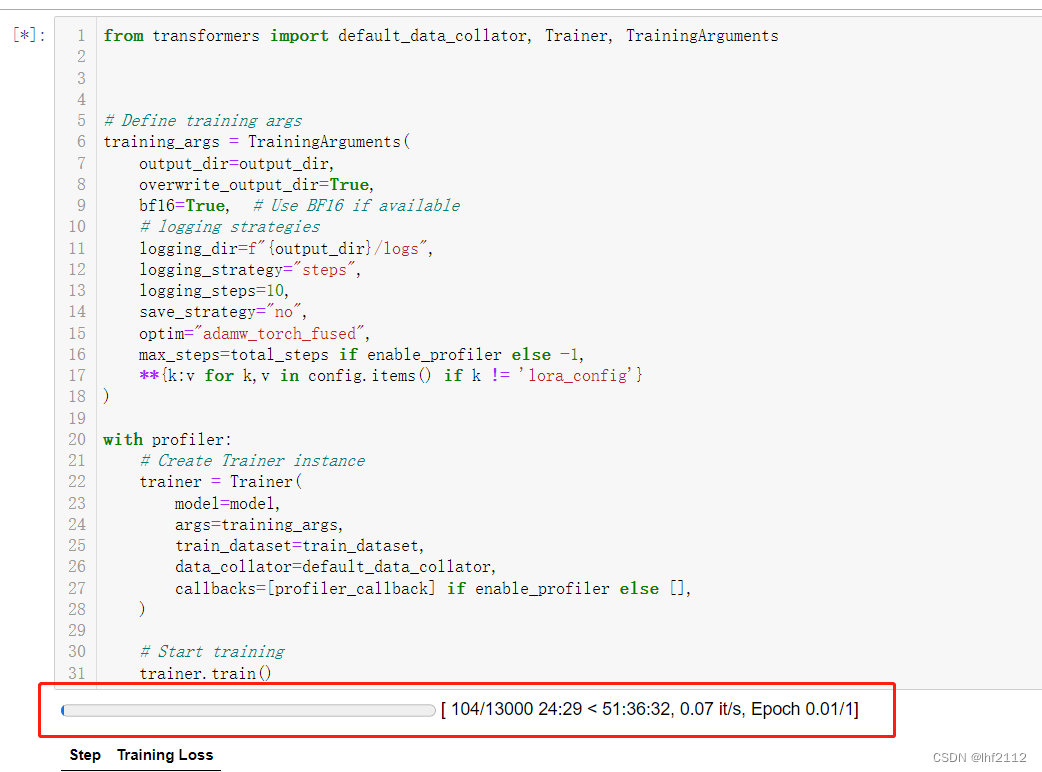Viewport: 1042px width, 772px height.
Task: Click the line starting 'max_steps=total_steps'
Action: pyautogui.click(x=362, y=355)
